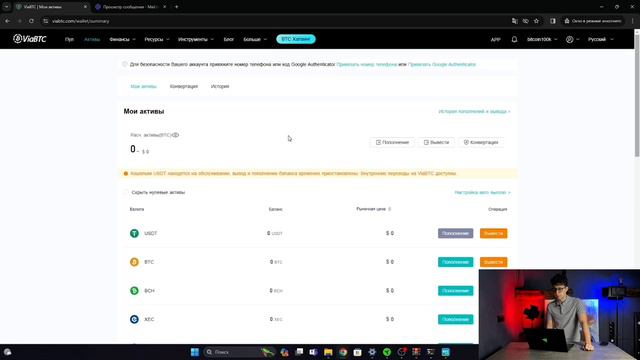Switch to the История tab

220,87
